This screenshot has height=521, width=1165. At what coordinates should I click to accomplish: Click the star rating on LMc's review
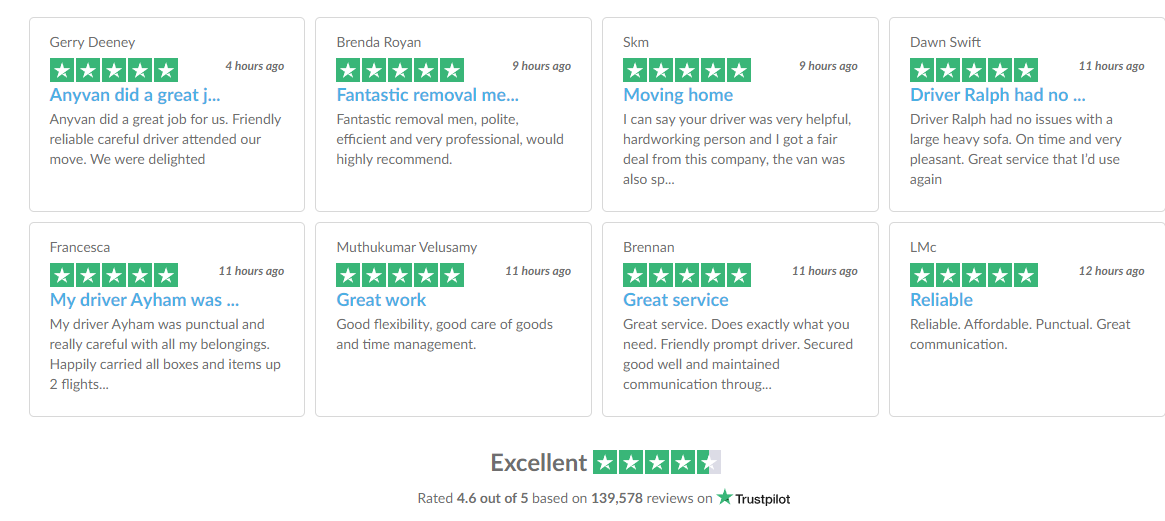(974, 275)
